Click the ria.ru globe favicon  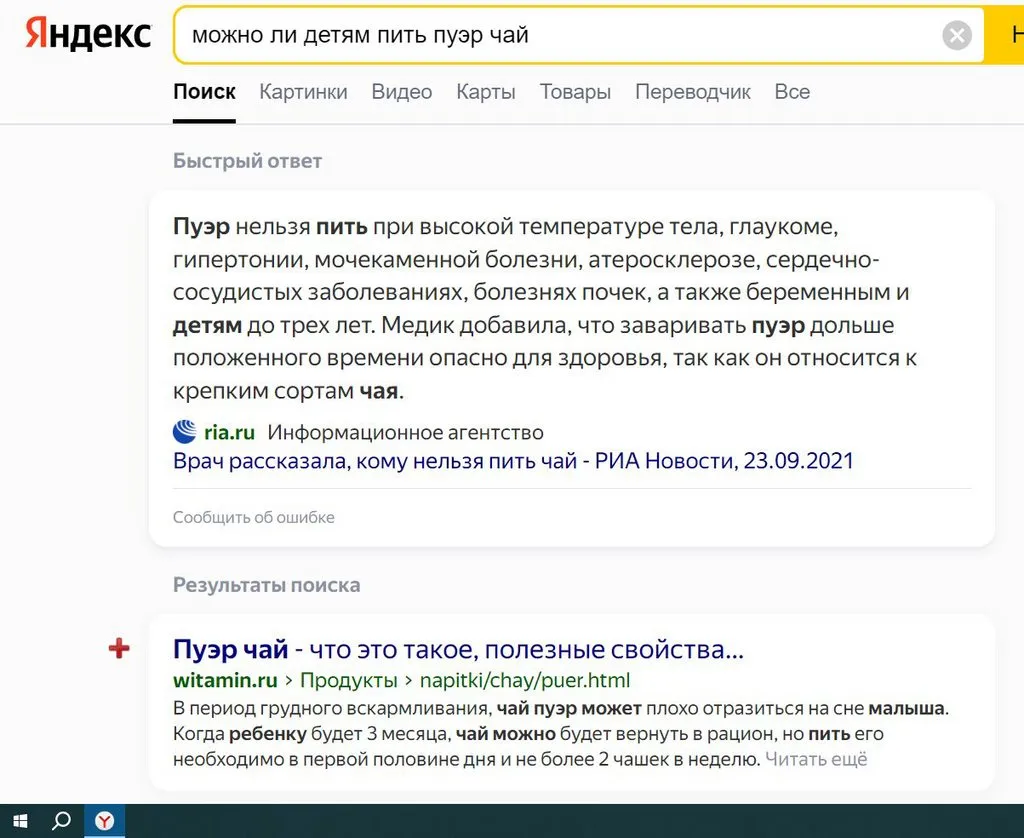[185, 432]
